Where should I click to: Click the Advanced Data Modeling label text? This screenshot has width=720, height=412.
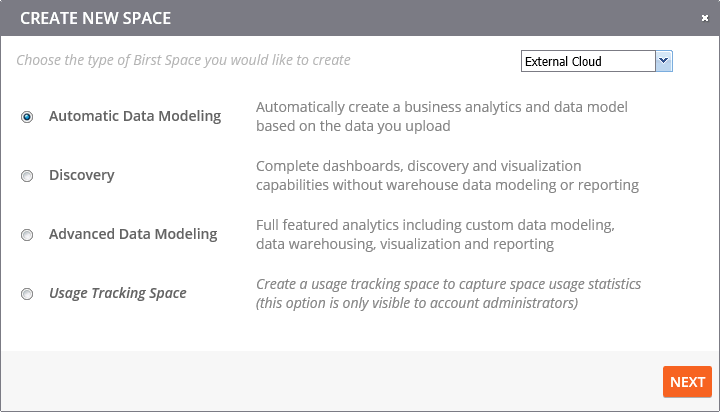[133, 234]
